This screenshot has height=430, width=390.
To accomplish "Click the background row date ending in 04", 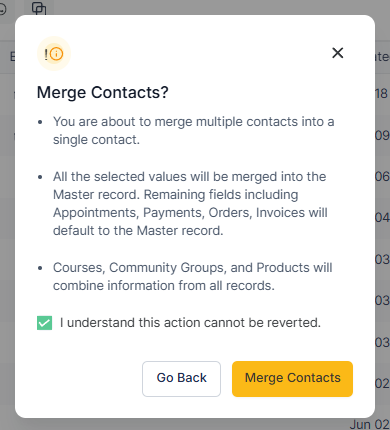I will tap(382, 218).
